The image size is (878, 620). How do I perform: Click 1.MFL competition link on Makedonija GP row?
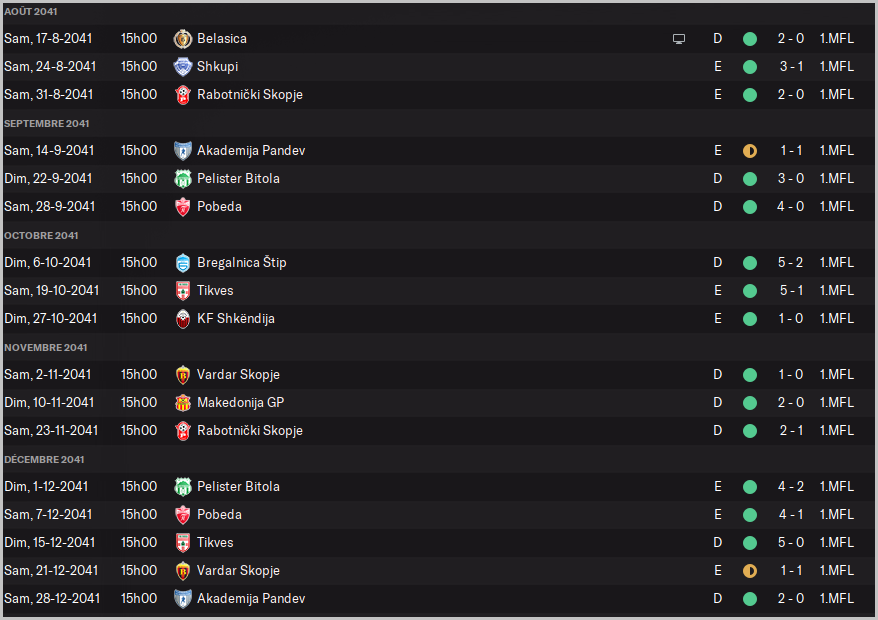(836, 403)
